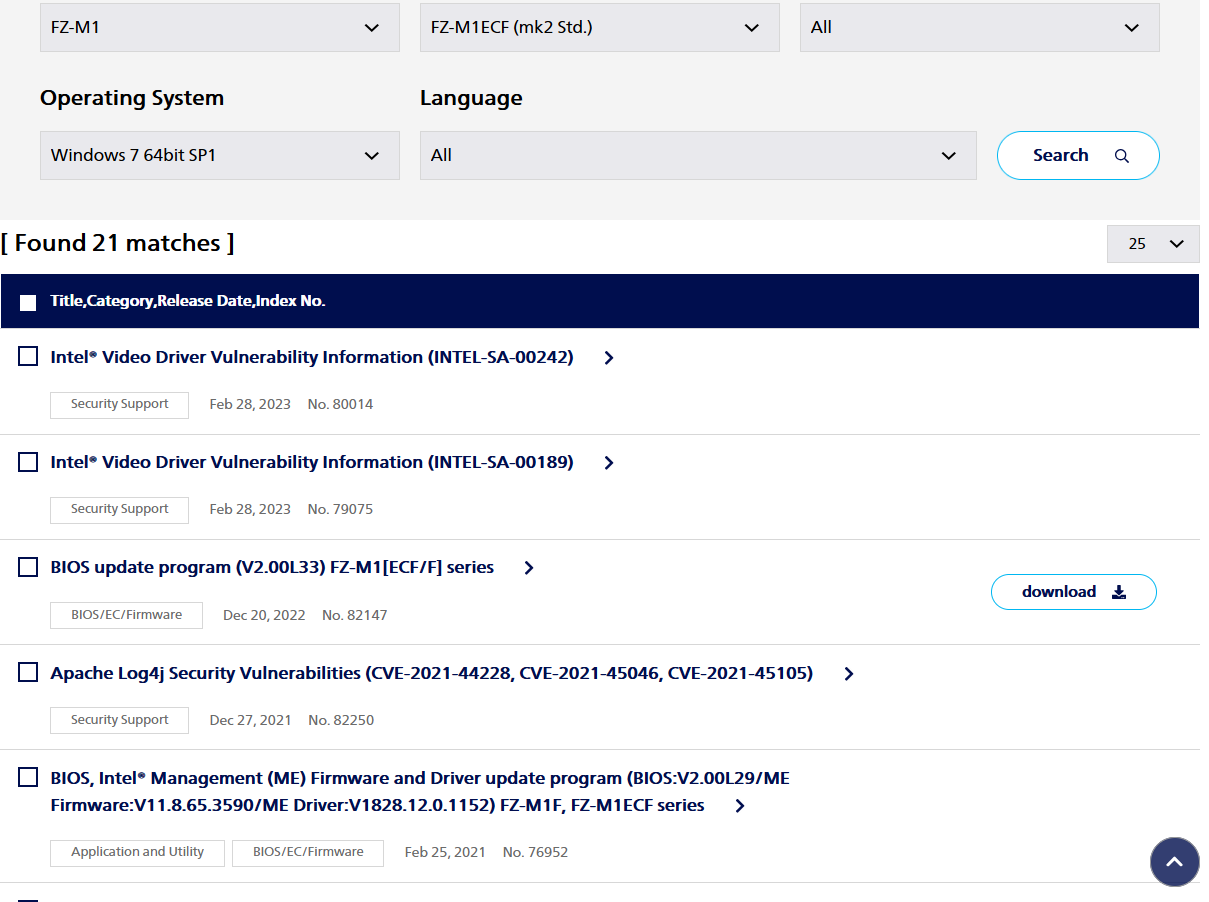The image size is (1209, 902).
Task: Open BIOS update program (V2.00L33) link
Action: [272, 567]
